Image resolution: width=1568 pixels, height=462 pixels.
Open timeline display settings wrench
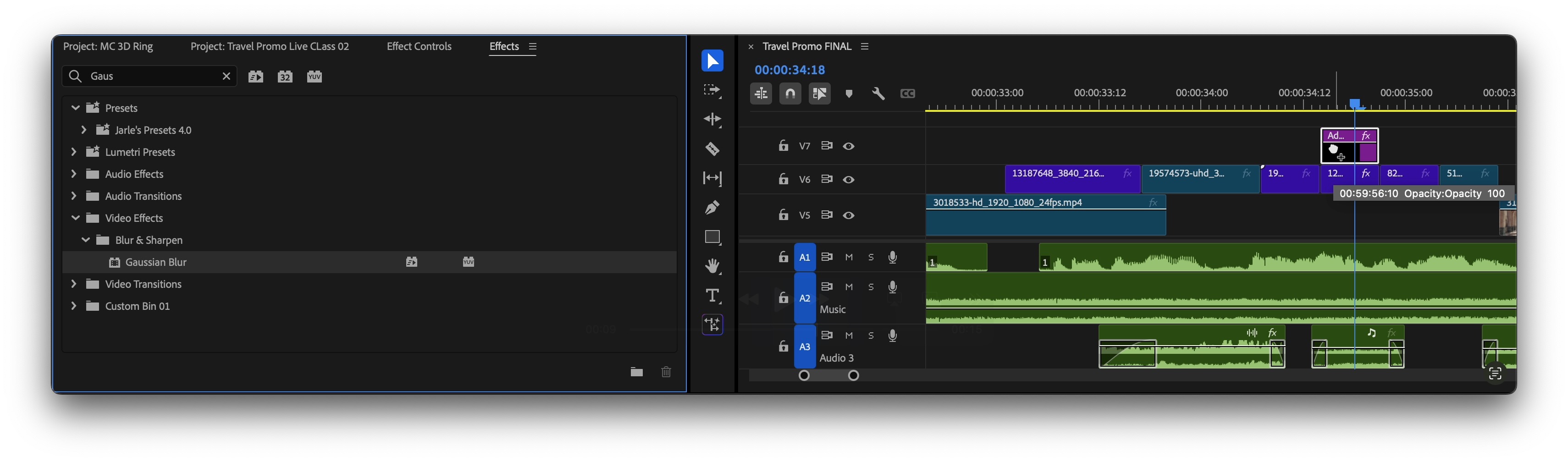[878, 94]
